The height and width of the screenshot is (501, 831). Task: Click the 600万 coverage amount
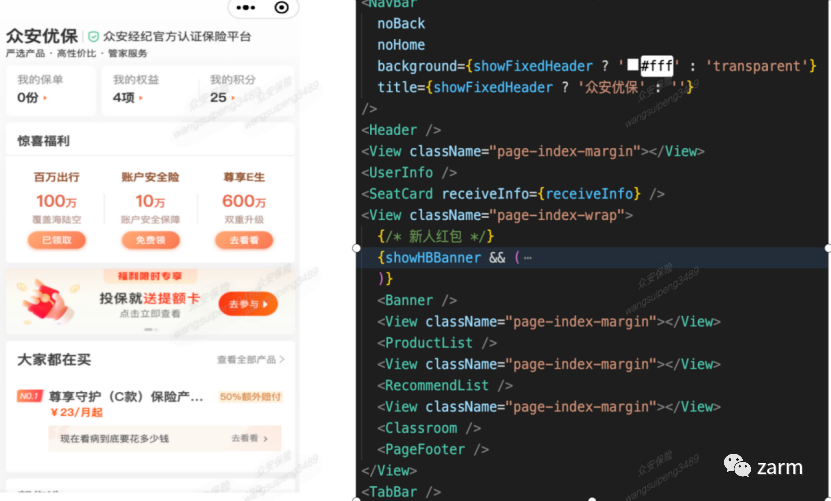click(x=244, y=201)
